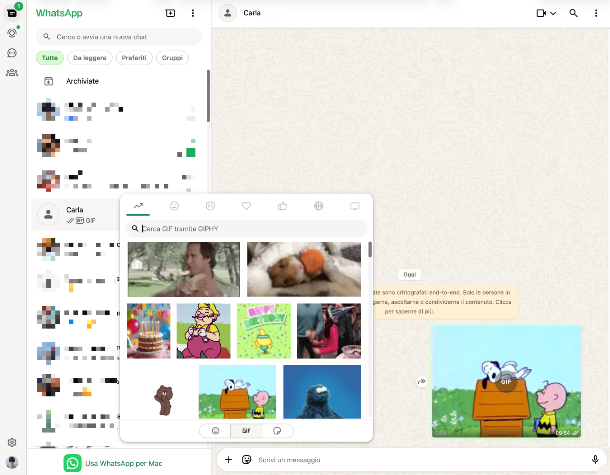Image resolution: width=610 pixels, height=475 pixels.
Task: Choose brown bear sticker GIF
Action: tap(163, 398)
